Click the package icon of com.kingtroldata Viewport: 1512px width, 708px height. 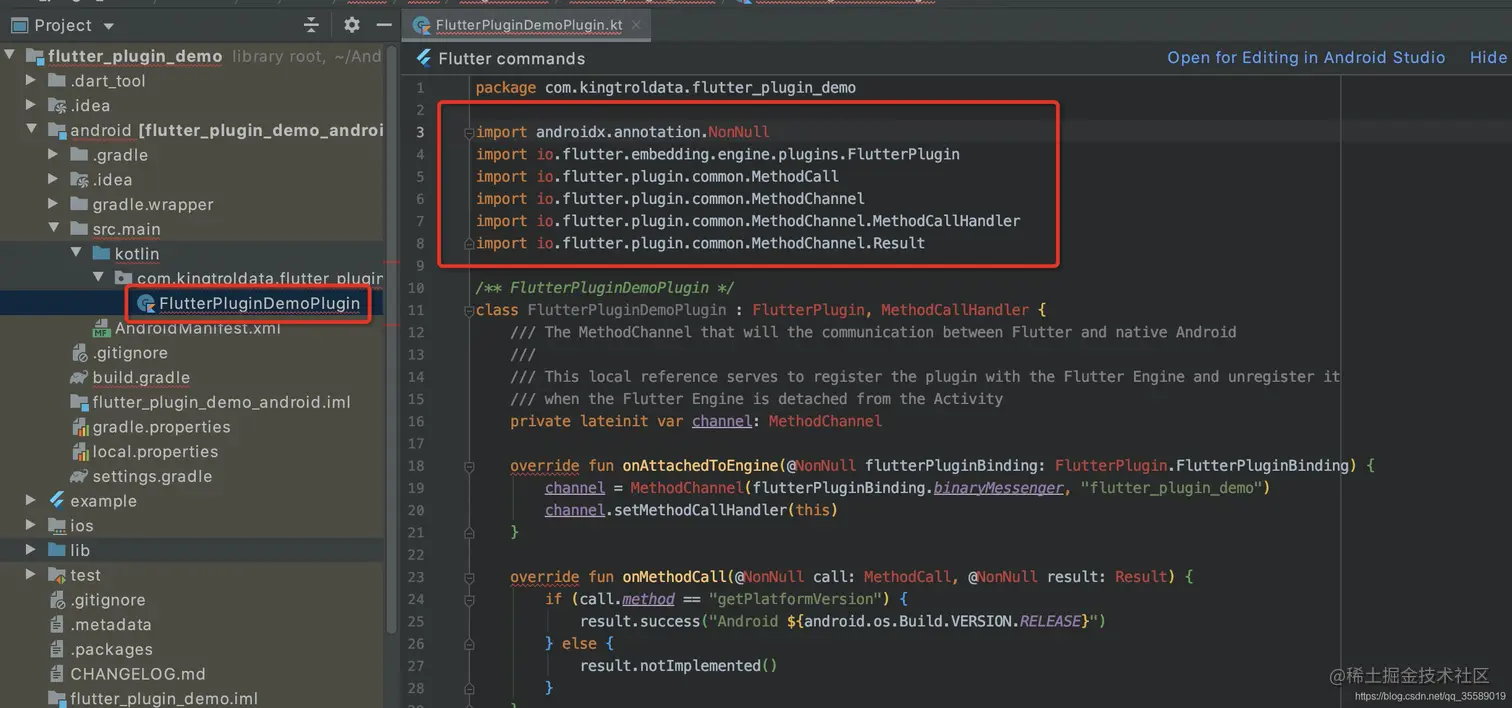123,278
